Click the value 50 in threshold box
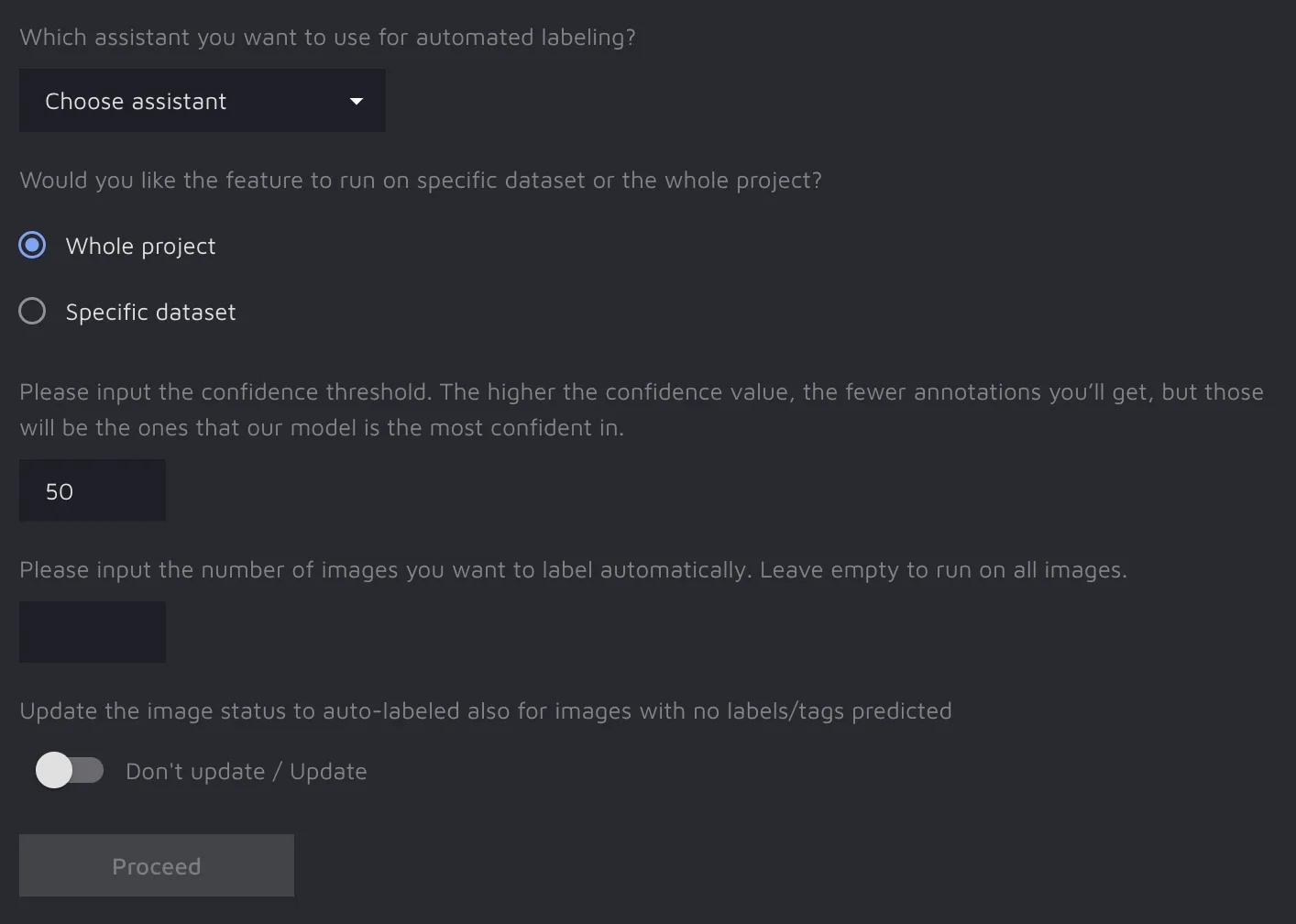1296x924 pixels. (60, 492)
